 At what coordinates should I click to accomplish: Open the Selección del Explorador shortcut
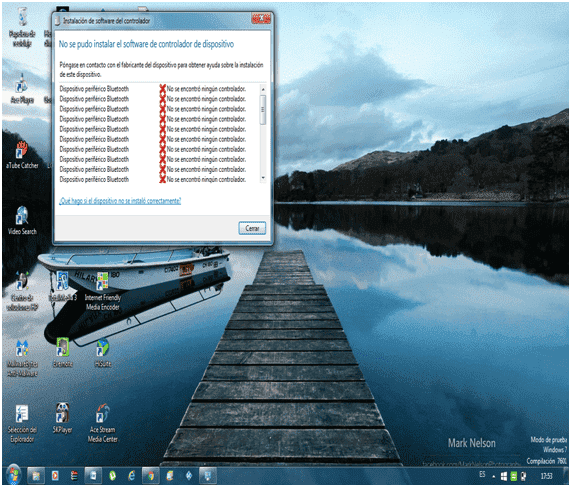(22, 424)
